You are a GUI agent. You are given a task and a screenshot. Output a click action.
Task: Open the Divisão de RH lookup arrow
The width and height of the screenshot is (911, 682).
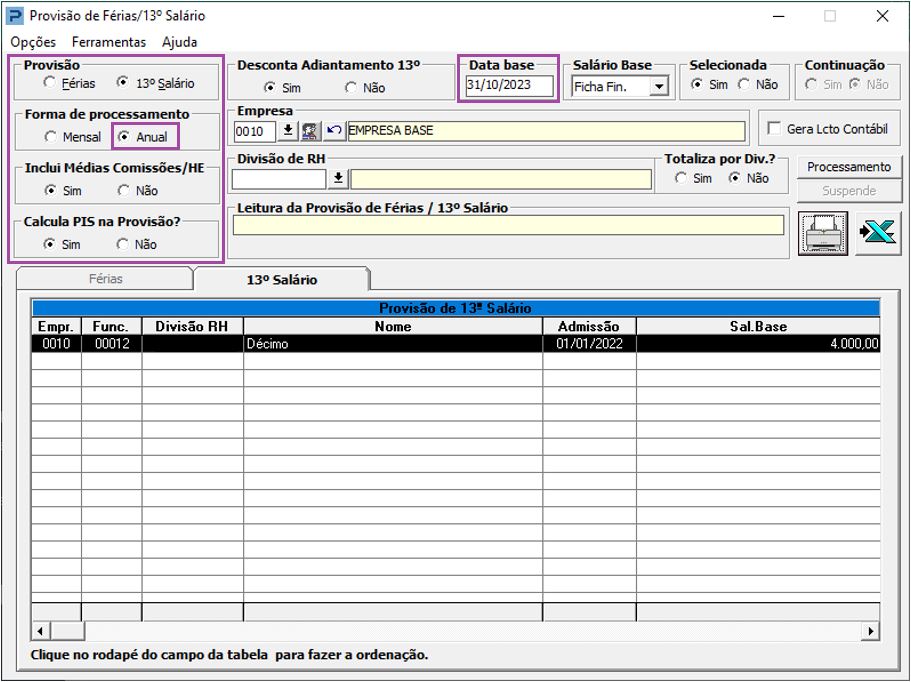(x=338, y=179)
